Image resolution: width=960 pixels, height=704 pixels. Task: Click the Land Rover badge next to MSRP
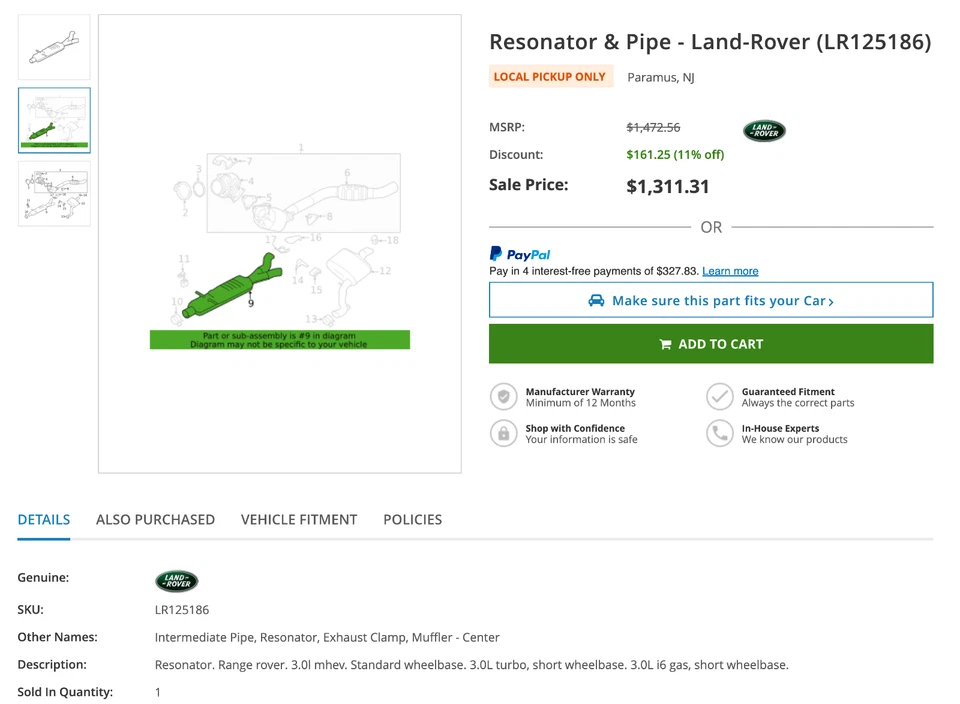point(764,130)
